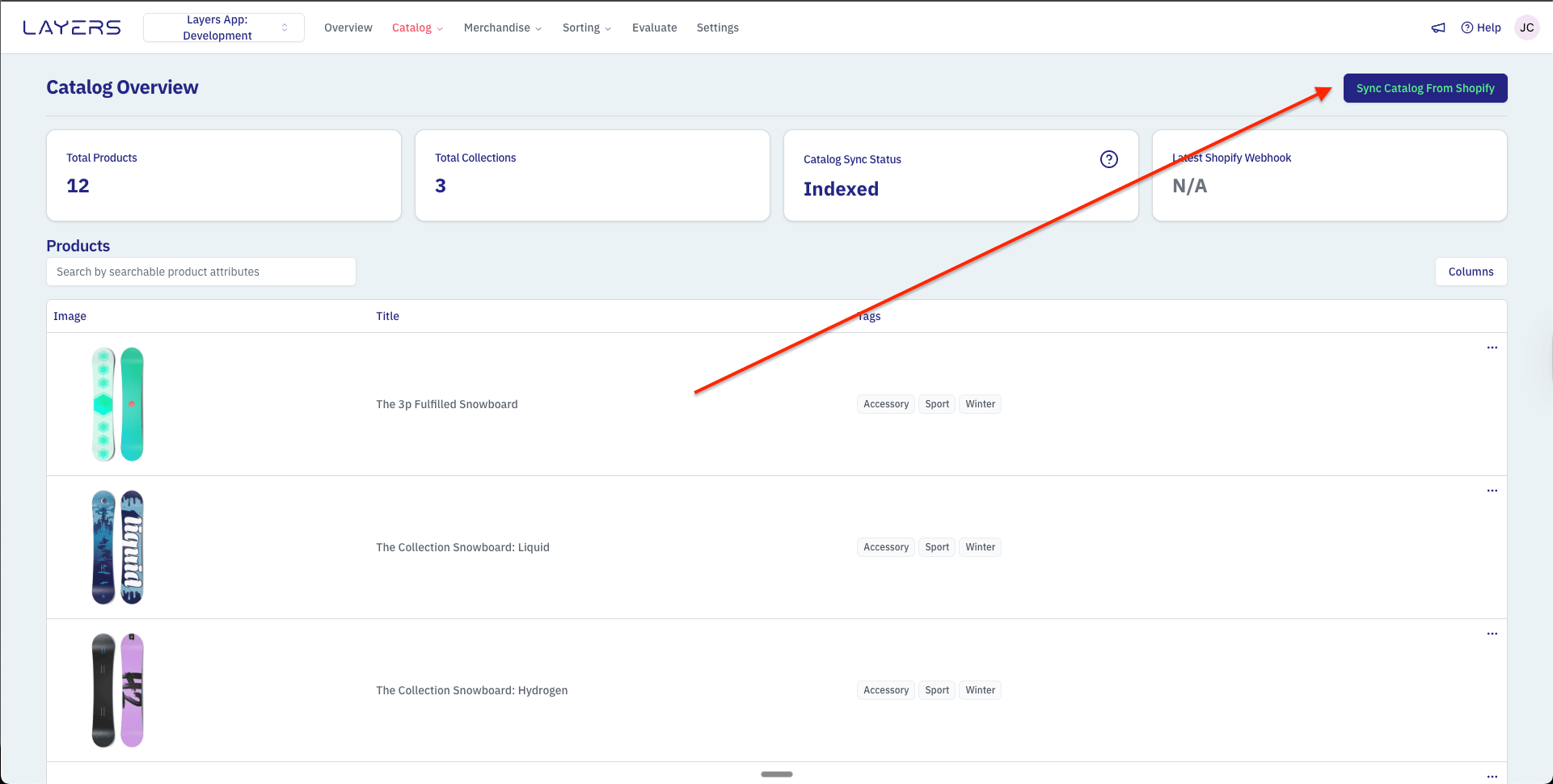
Task: Click the Indexed sync status value
Action: 841,189
